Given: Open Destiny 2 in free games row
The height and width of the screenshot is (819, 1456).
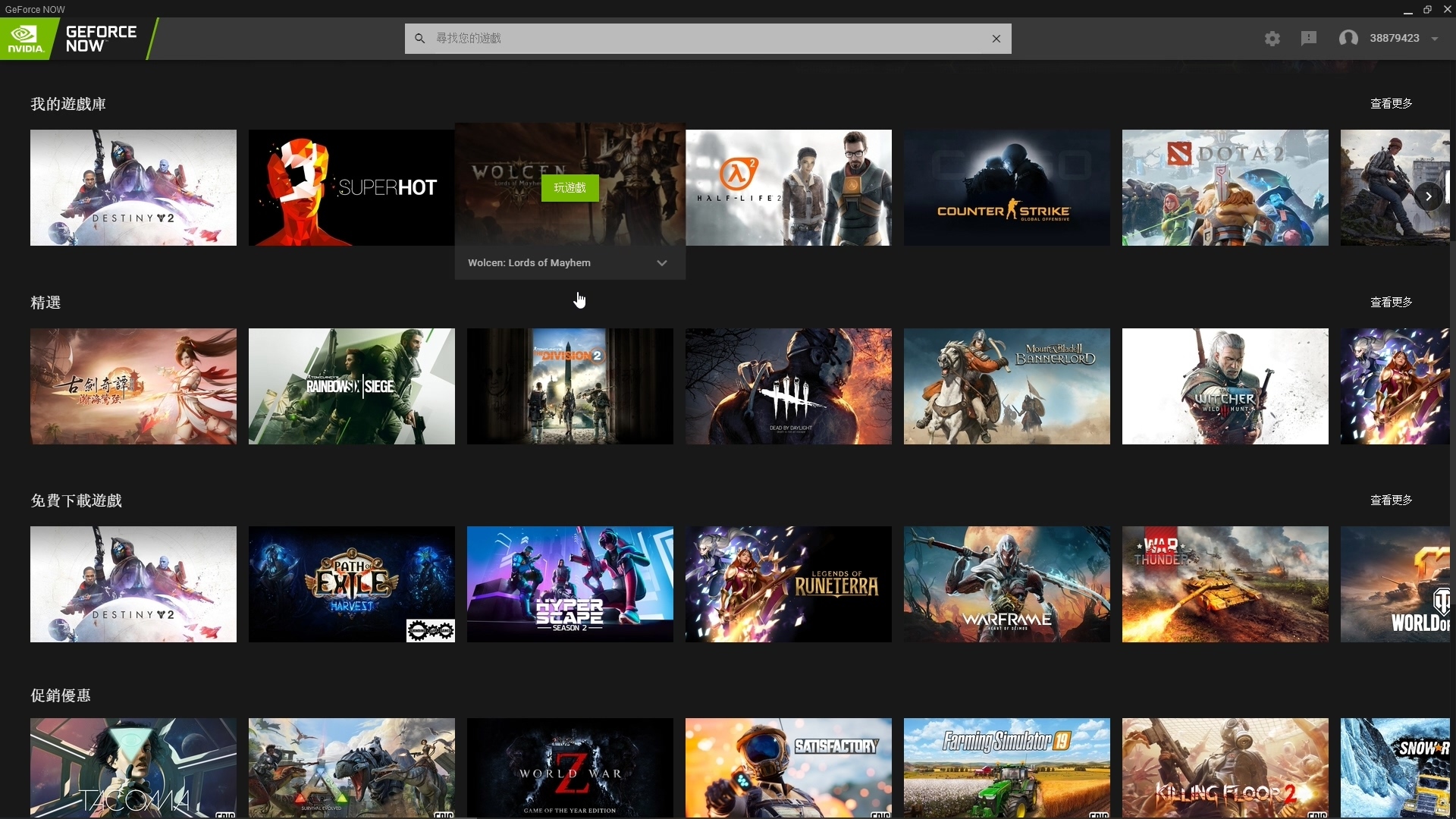Looking at the screenshot, I should click(x=133, y=585).
